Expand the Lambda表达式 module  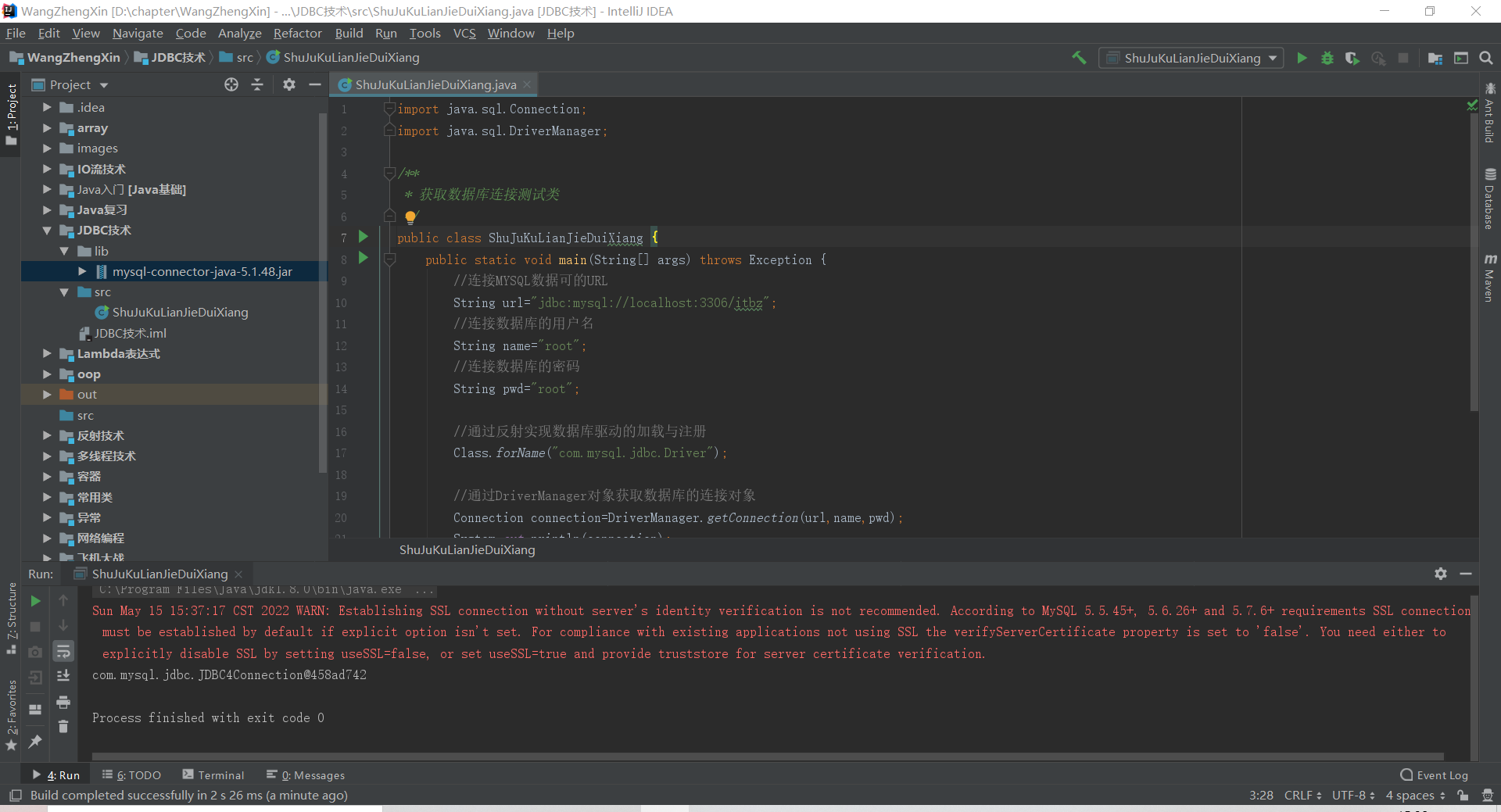pos(47,353)
